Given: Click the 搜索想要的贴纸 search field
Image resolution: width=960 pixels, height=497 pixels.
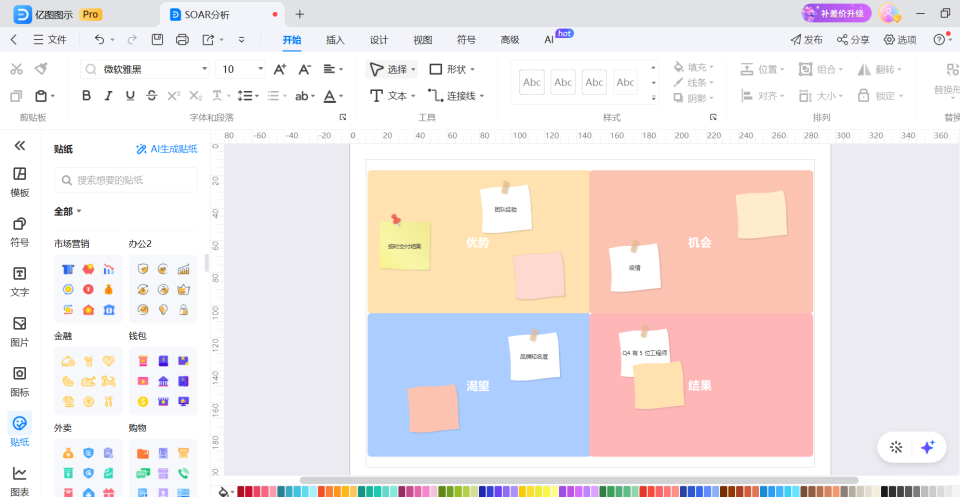Looking at the screenshot, I should click(126, 180).
